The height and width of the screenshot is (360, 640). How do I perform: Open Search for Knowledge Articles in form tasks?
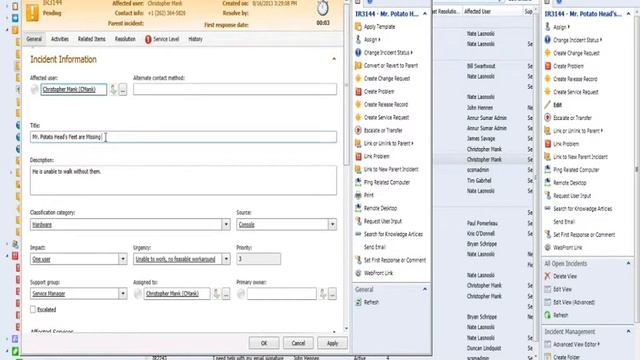393,234
